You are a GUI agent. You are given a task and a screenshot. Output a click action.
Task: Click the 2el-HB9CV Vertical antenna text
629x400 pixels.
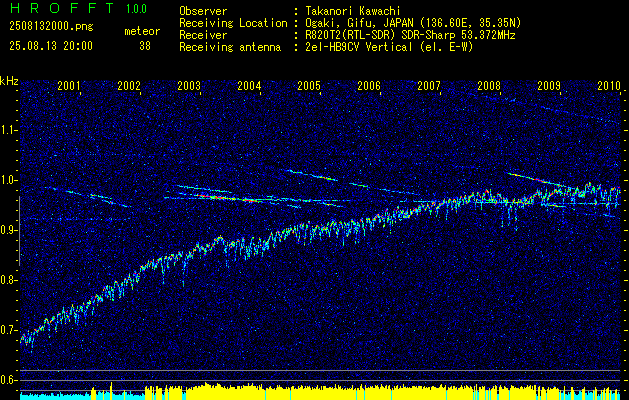pos(387,47)
